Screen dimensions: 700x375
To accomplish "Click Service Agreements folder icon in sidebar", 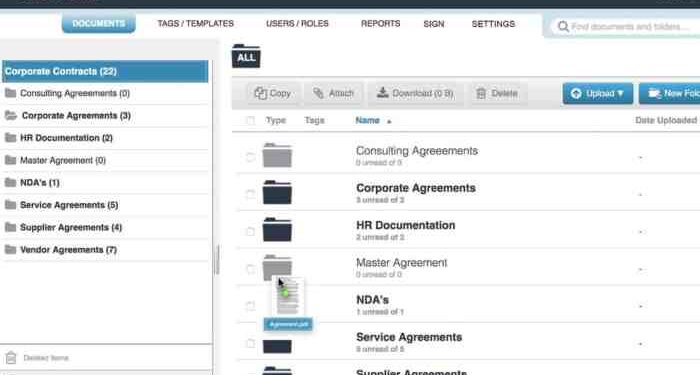I will pos(10,204).
